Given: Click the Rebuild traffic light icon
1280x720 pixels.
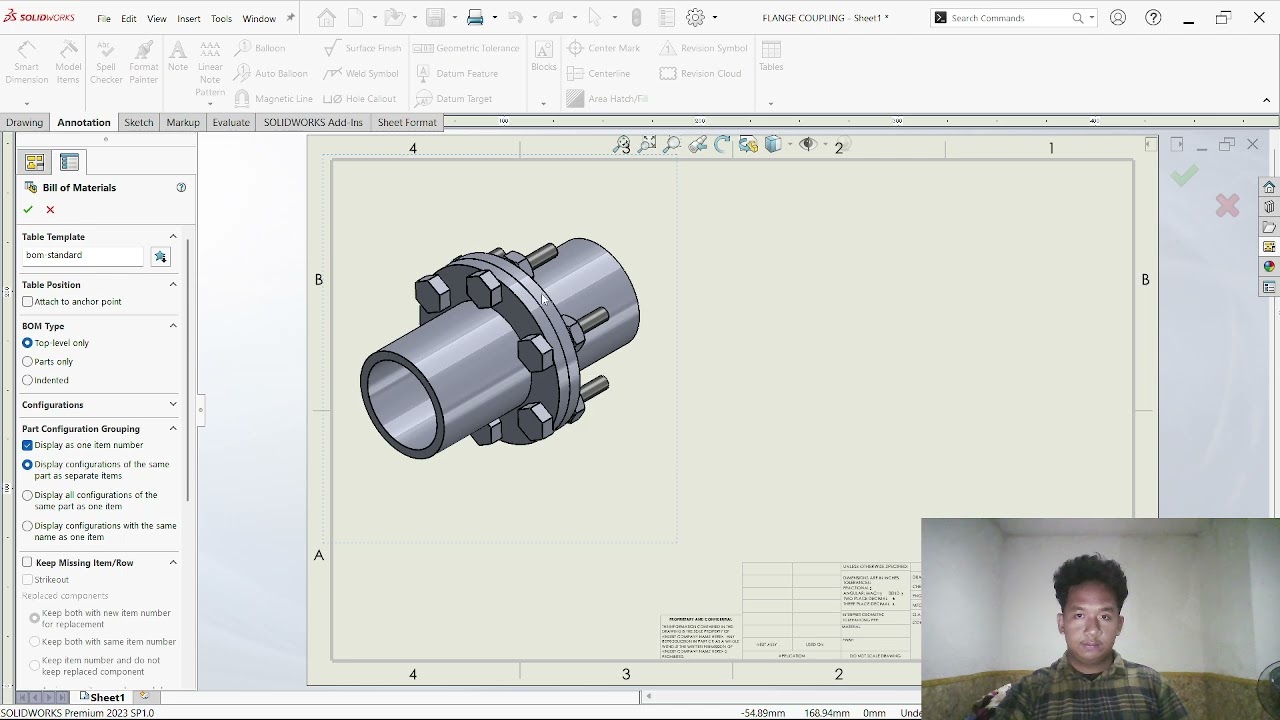Looking at the screenshot, I should tap(636, 17).
